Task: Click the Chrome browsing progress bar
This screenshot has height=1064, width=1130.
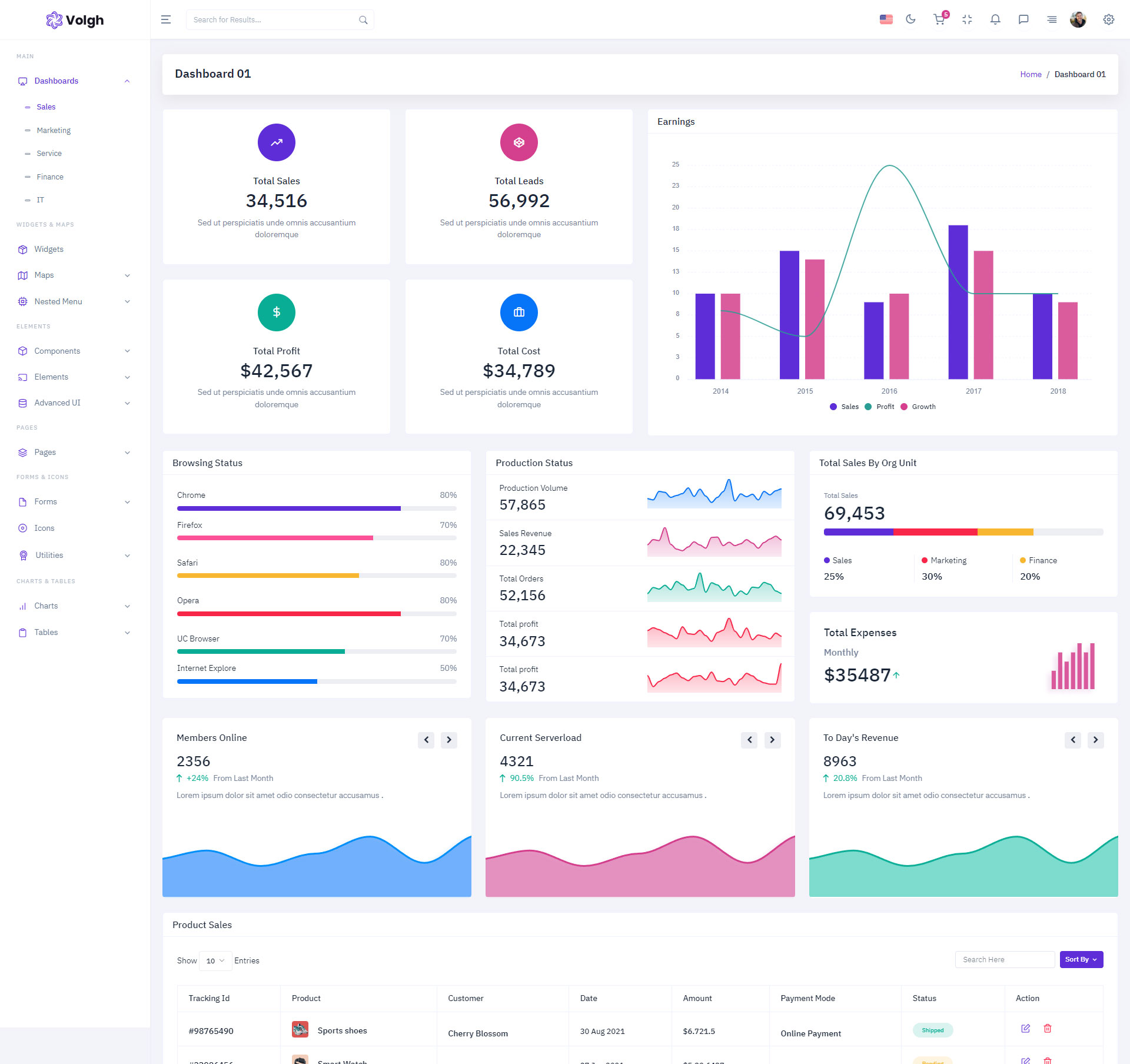Action: tap(316, 508)
